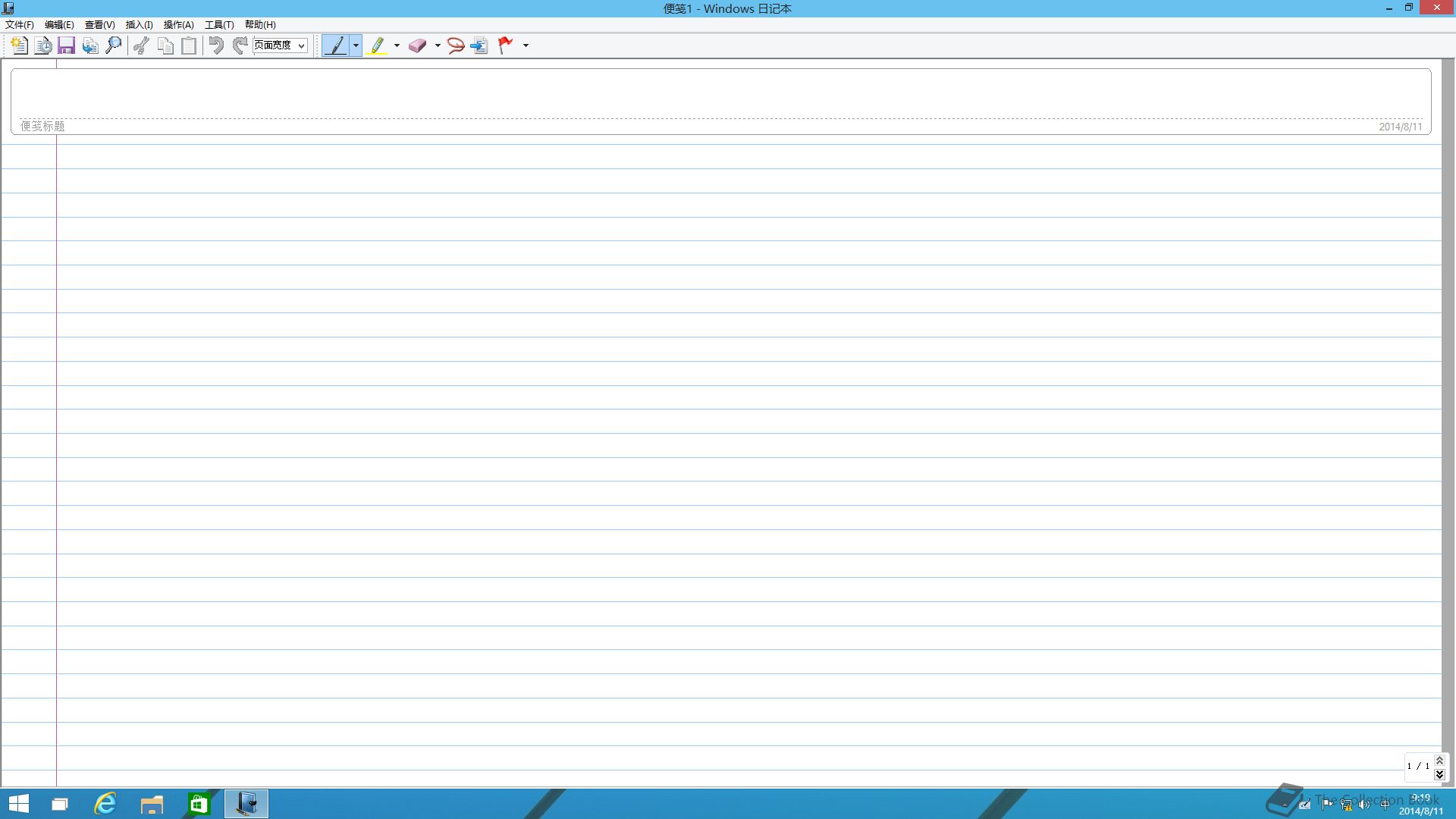Screen dimensions: 1456x819
Task: Create a new note with the toolbar icon
Action: pyautogui.click(x=19, y=45)
